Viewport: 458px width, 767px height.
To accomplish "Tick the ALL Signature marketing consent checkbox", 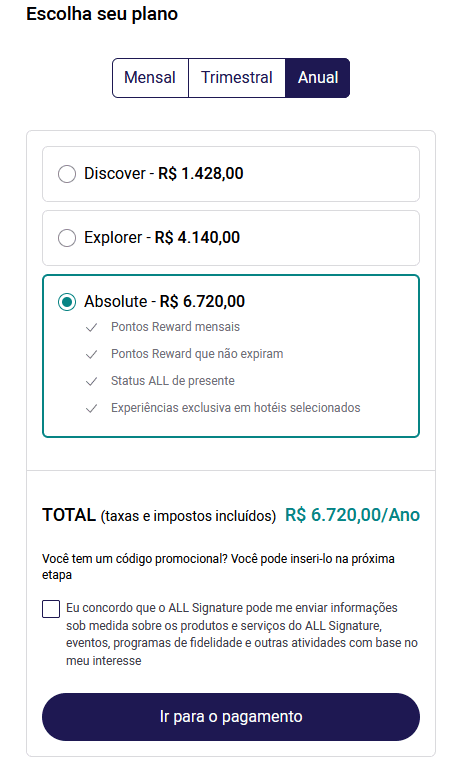I will coord(51,609).
